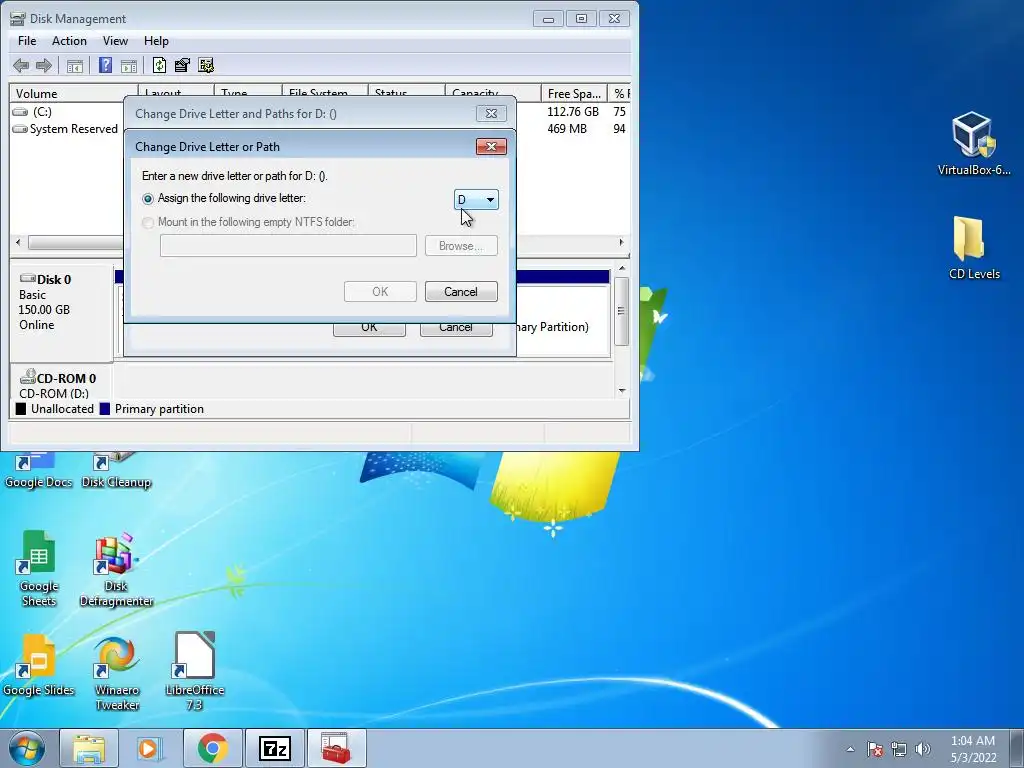1024x768 pixels.
Task: Launch the Disk Cleanup desktop shortcut
Action: click(116, 471)
